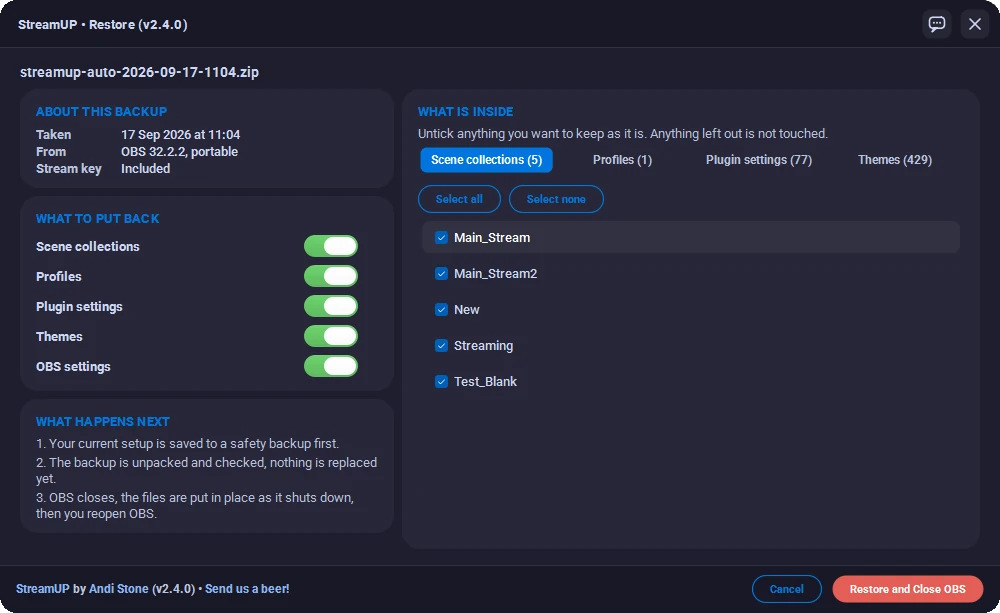Open the StreamUP link in footer
Screen dimensions: 1000x613
coord(42,589)
